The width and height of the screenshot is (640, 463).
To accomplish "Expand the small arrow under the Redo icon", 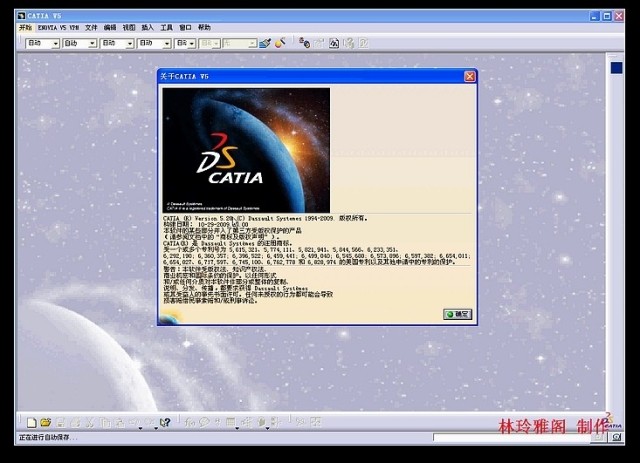I will coord(156,428).
